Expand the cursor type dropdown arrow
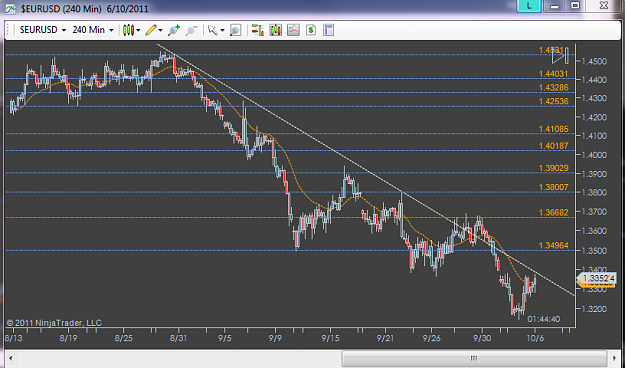This screenshot has width=625, height=368. [222, 30]
